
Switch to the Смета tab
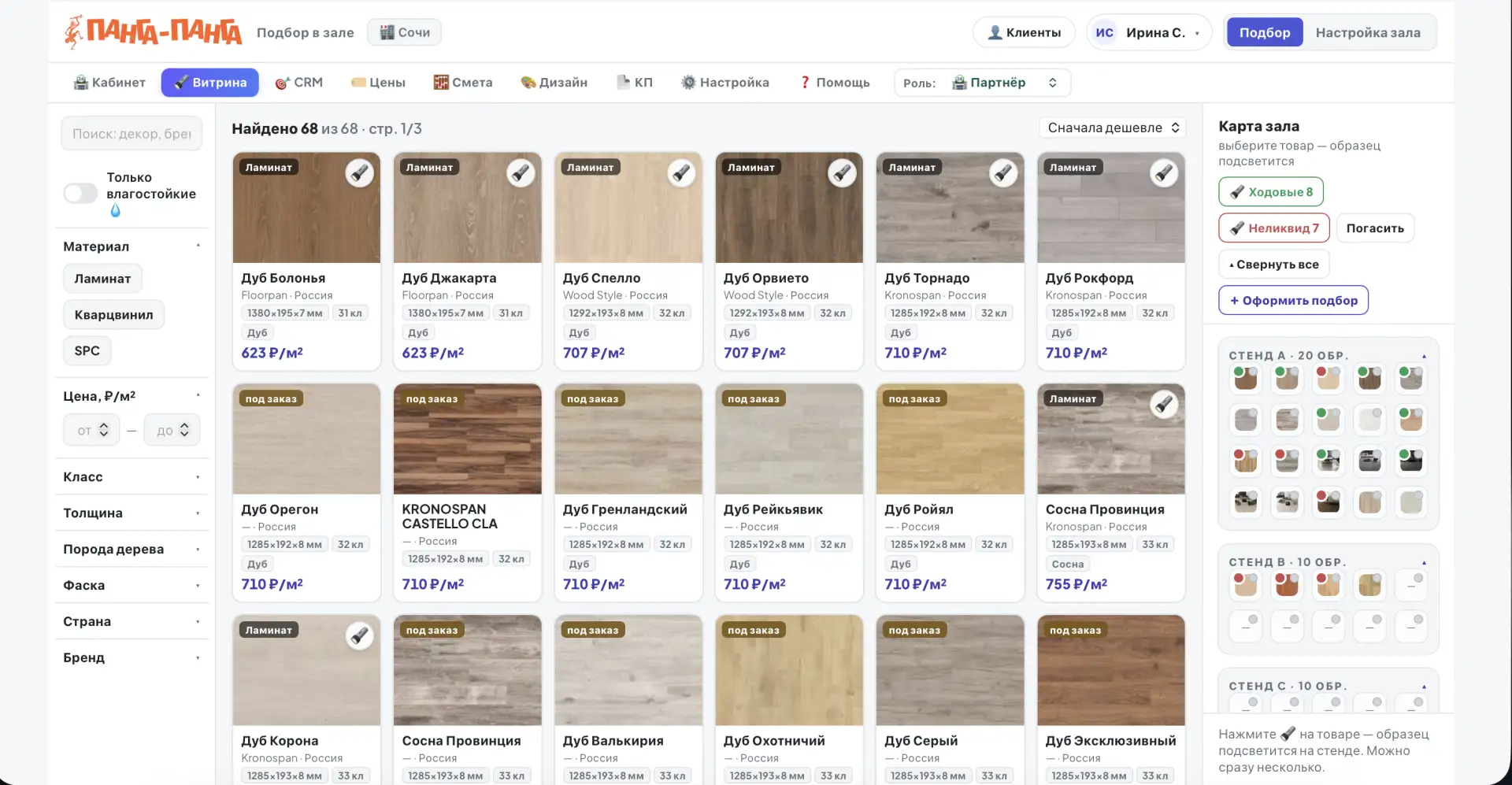(x=463, y=83)
